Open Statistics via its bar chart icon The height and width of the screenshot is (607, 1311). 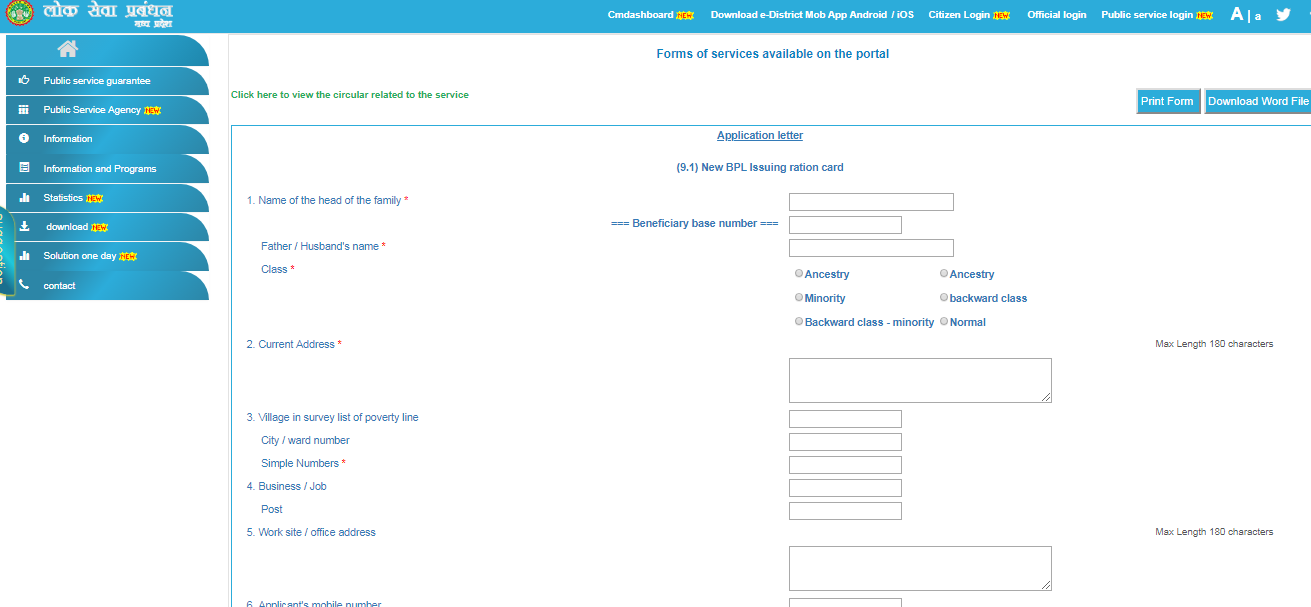click(22, 198)
